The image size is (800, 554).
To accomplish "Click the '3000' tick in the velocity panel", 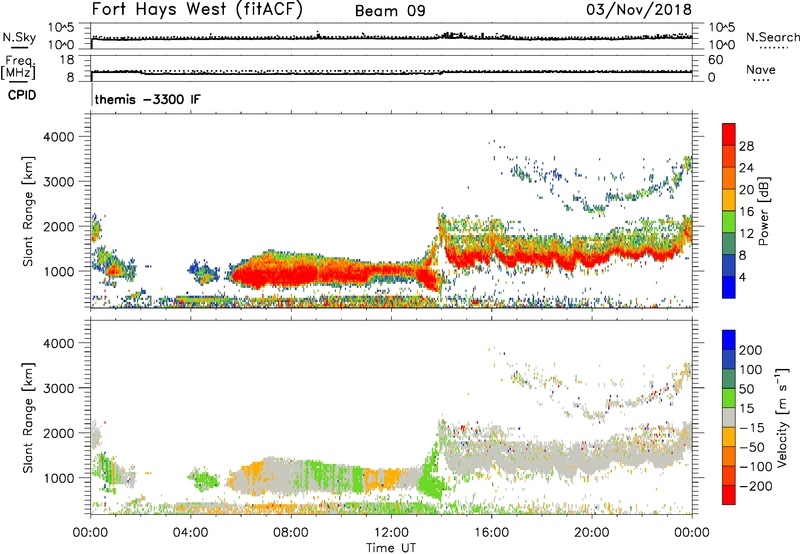I will click(x=59, y=388).
